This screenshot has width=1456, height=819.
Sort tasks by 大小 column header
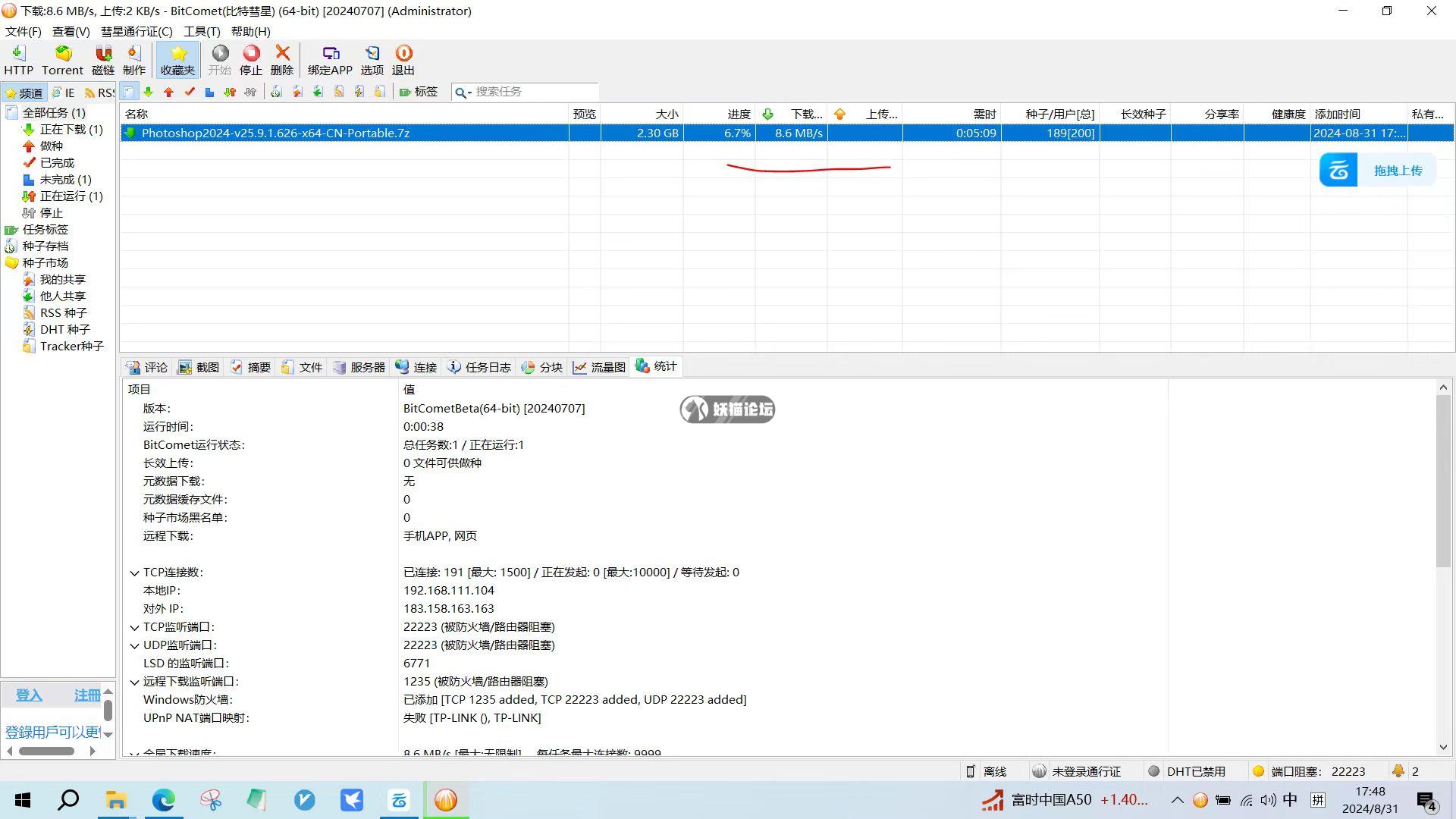pos(642,114)
